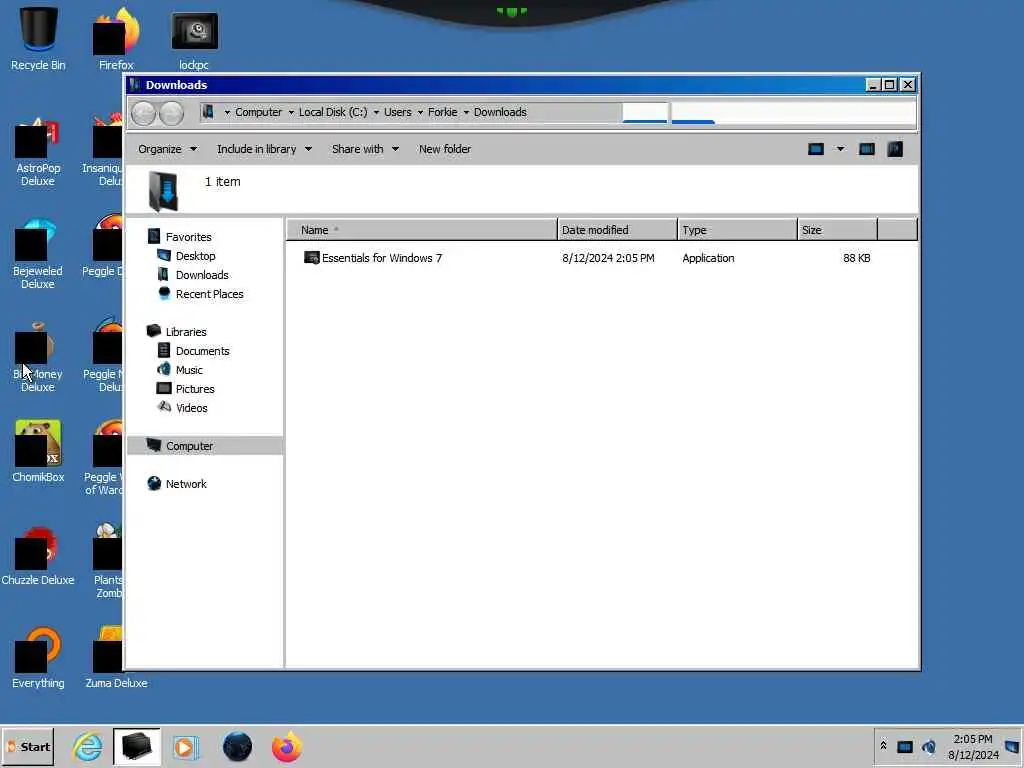This screenshot has width=1024, height=768.
Task: Open Recycle Bin on the desktop
Action: (x=38, y=38)
